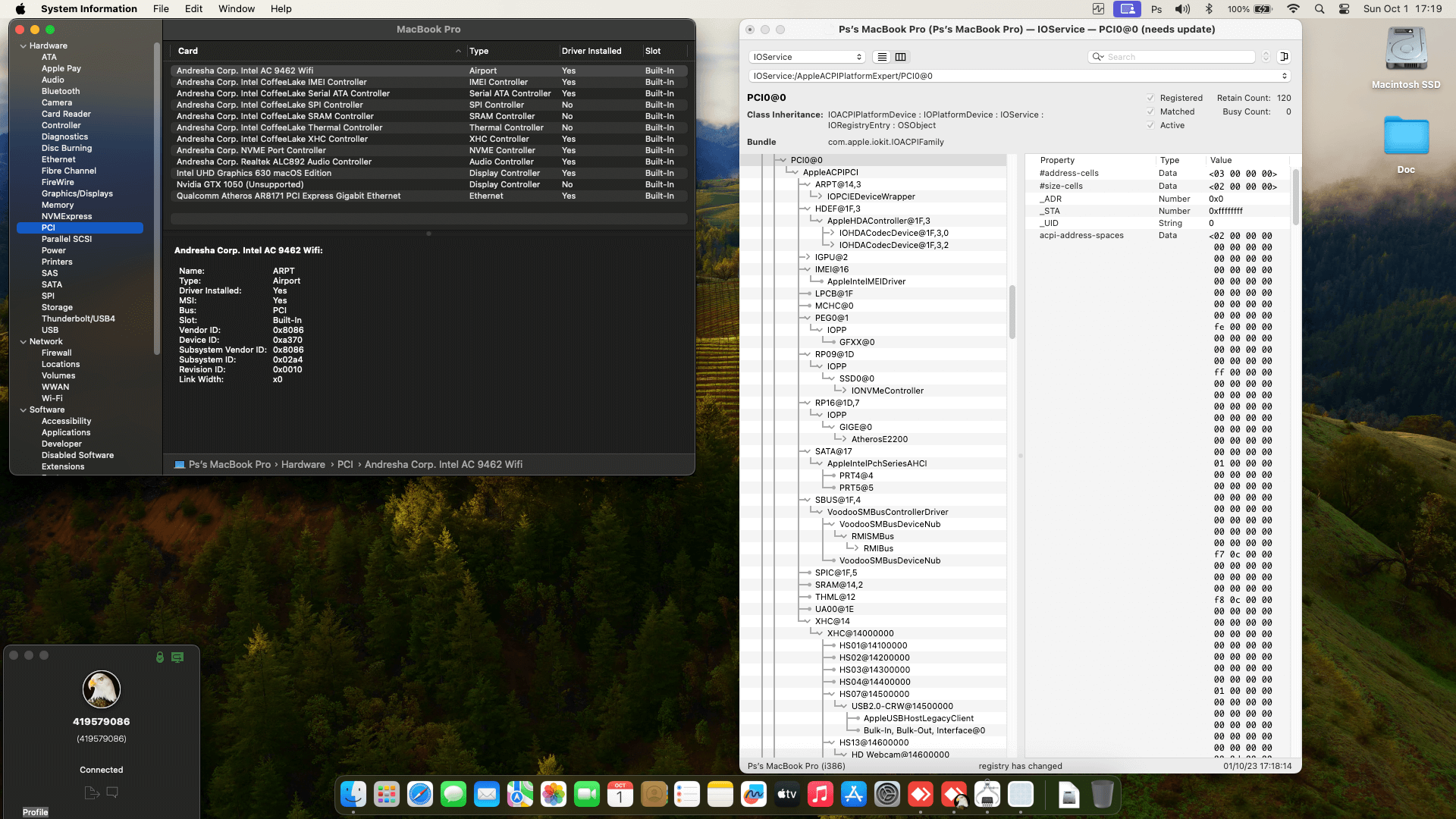
Task: Switch IORegistryExplorer to column view
Action: tap(900, 57)
